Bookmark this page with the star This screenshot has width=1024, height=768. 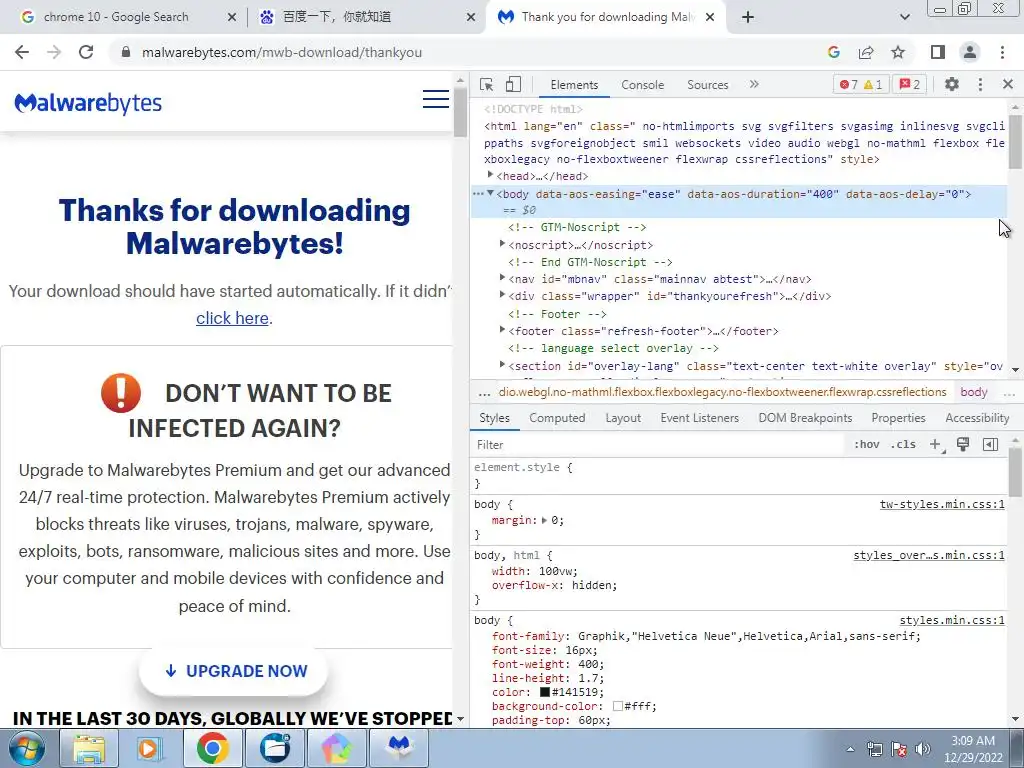click(898, 52)
